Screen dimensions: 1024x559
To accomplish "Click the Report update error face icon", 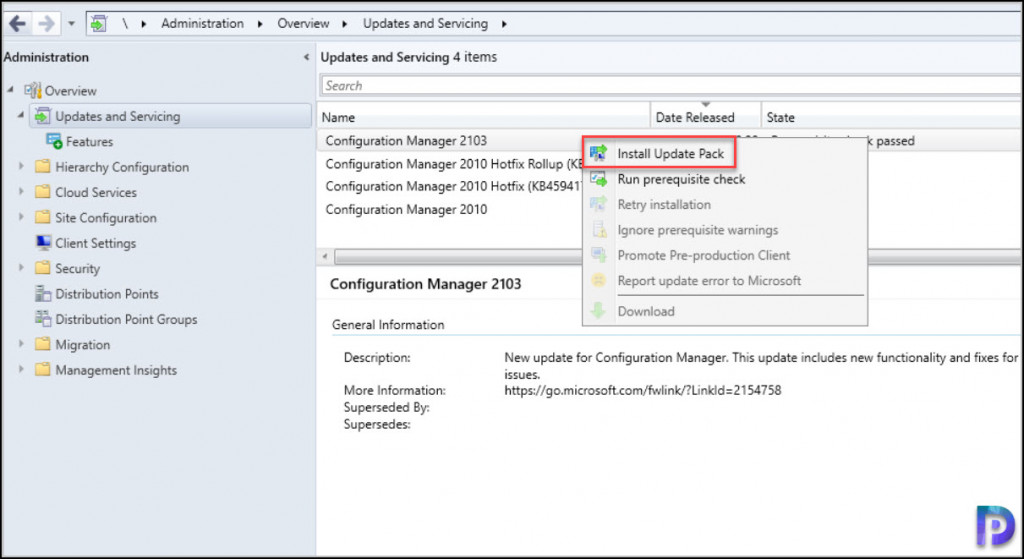I will pos(599,280).
